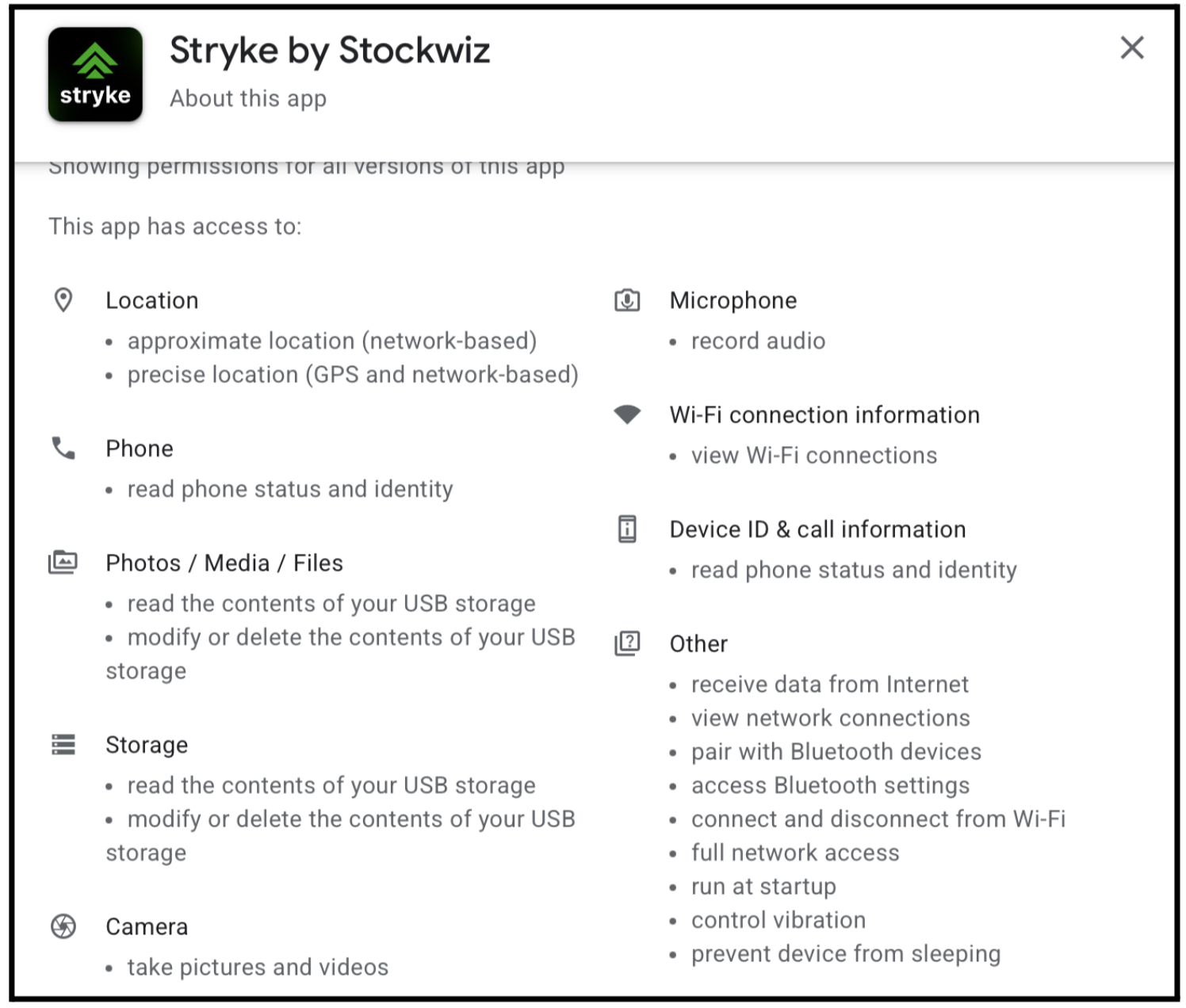The width and height of the screenshot is (1186, 1008).
Task: Select the Device ID & call information icon
Action: click(x=626, y=529)
